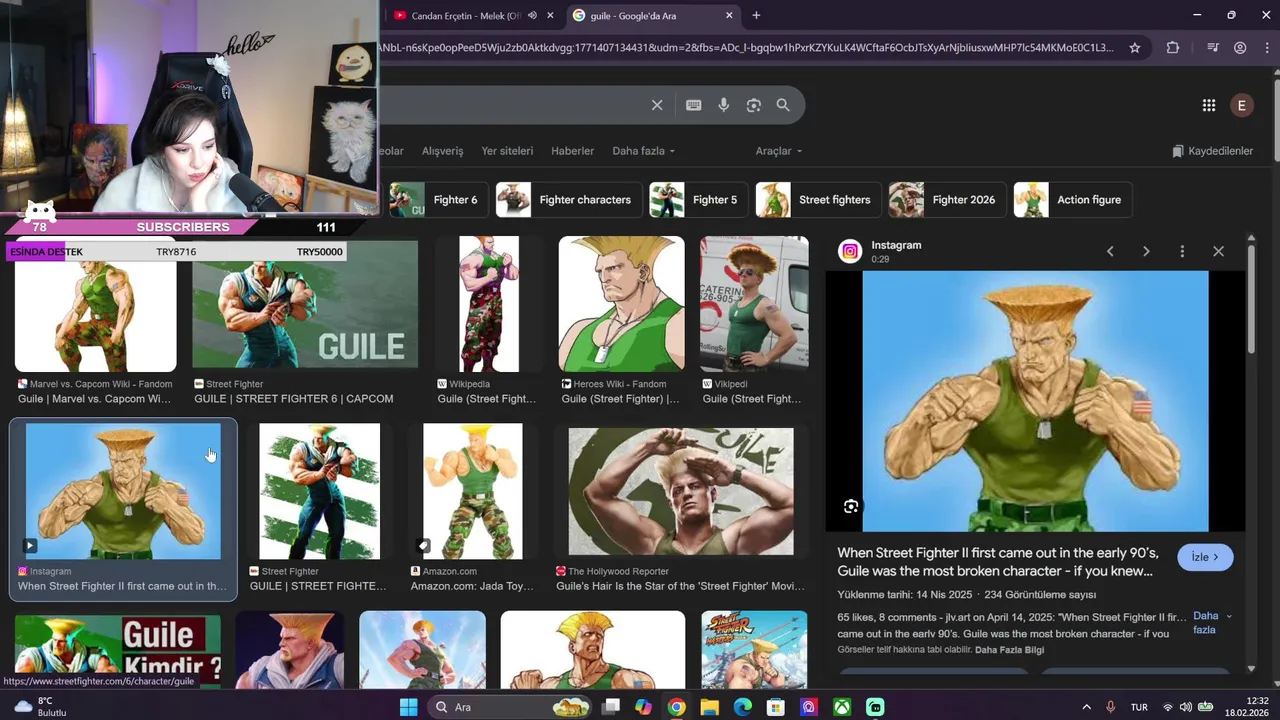Open Task View on taskbar
Image resolution: width=1280 pixels, height=720 pixels.
pos(610,707)
